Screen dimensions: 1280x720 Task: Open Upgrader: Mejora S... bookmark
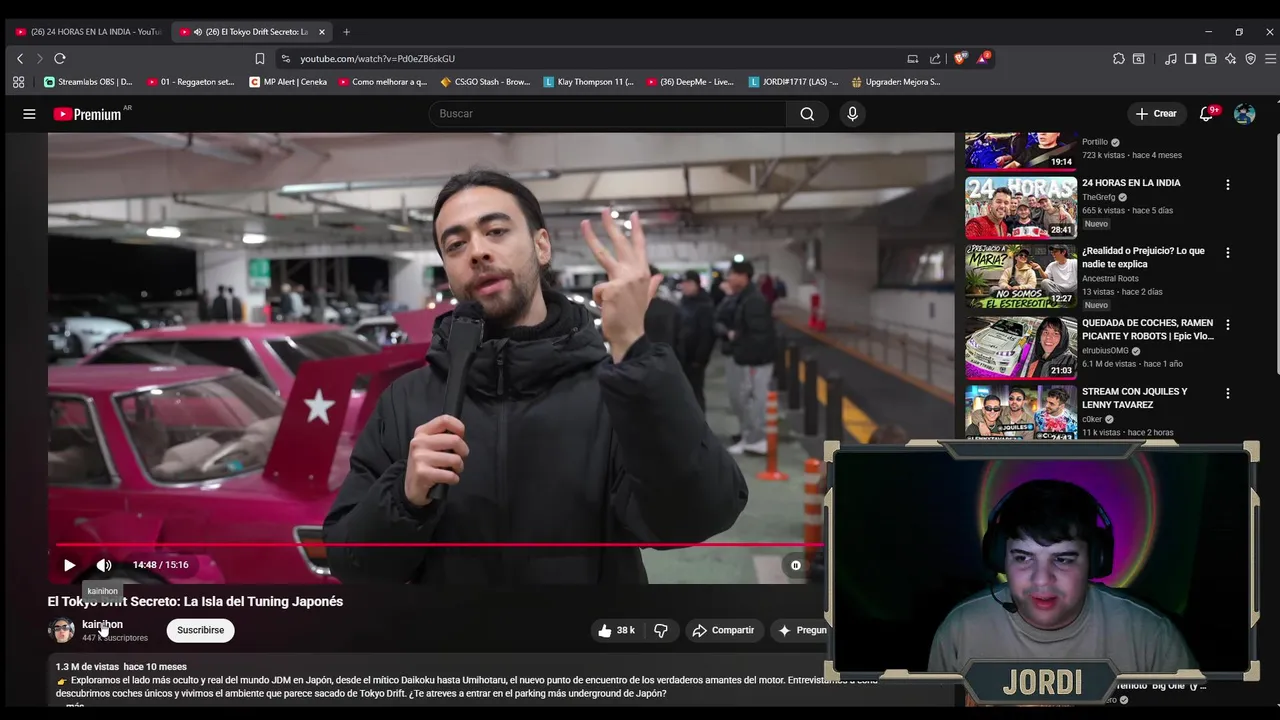(x=895, y=82)
